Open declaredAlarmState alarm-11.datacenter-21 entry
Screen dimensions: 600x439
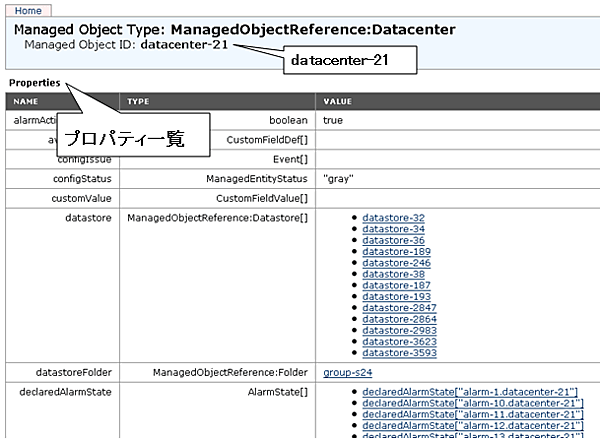pos(472,414)
